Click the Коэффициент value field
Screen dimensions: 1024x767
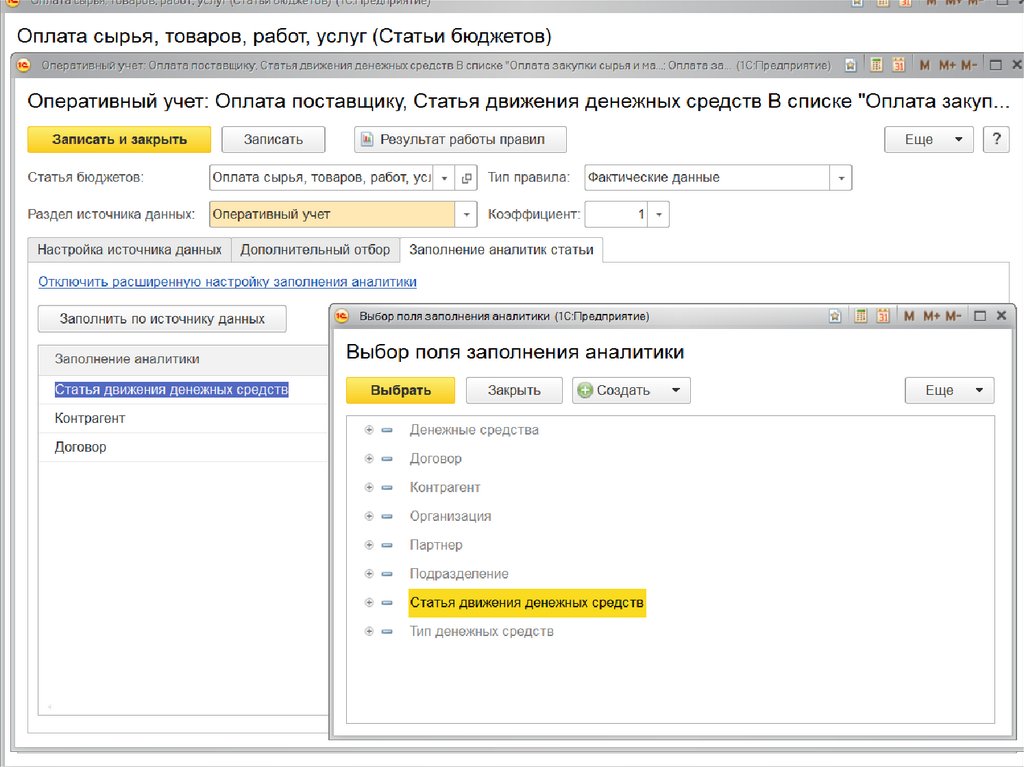(616, 214)
